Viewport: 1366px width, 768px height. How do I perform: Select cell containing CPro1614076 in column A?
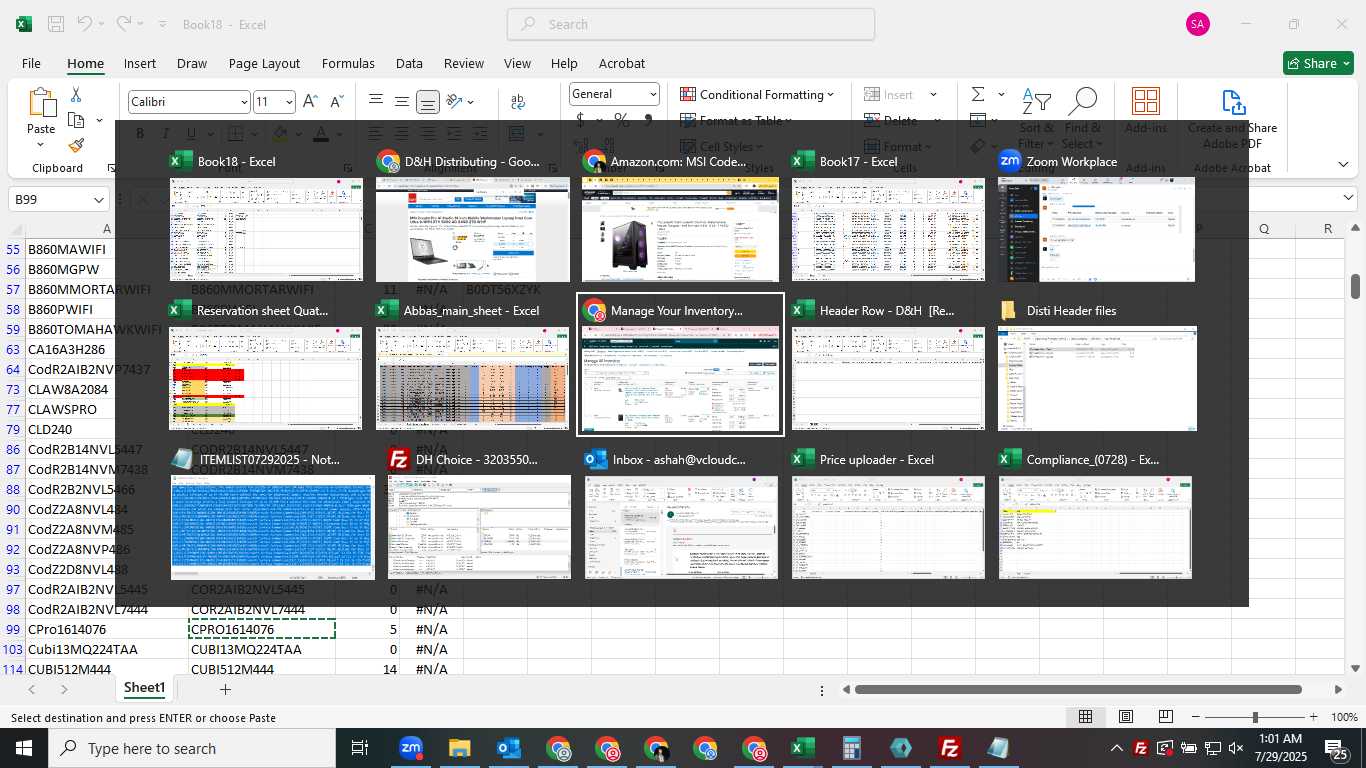pos(105,629)
